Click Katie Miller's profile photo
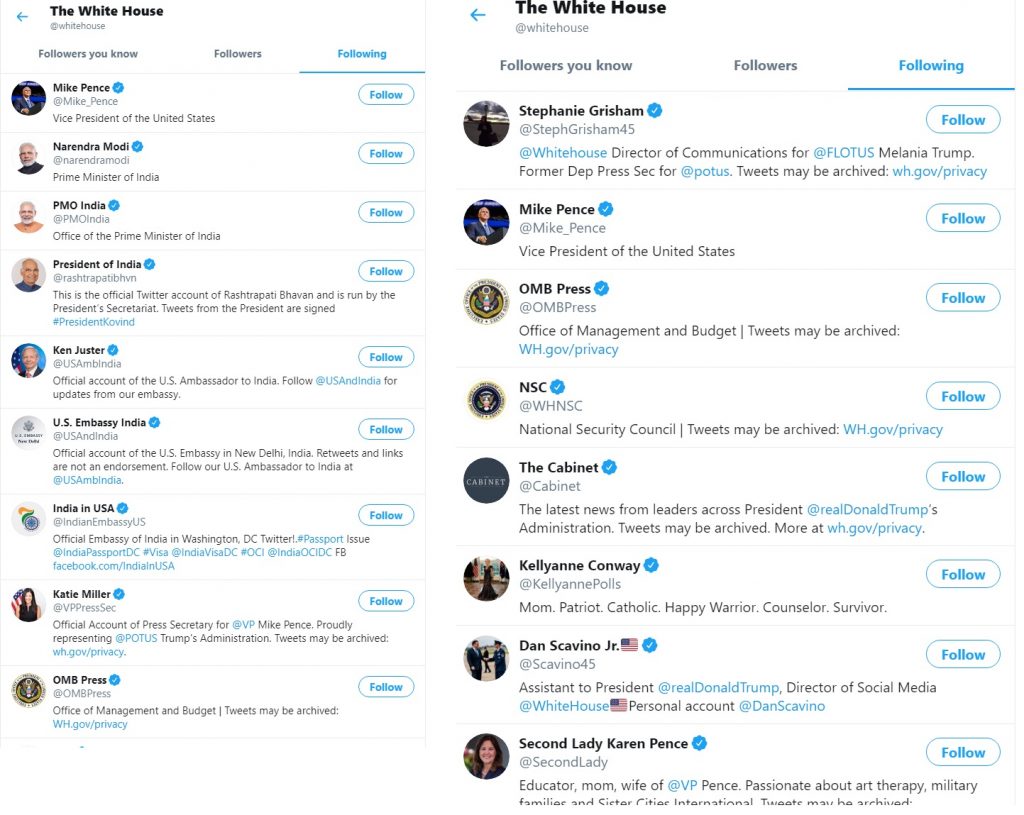 pos(28,605)
